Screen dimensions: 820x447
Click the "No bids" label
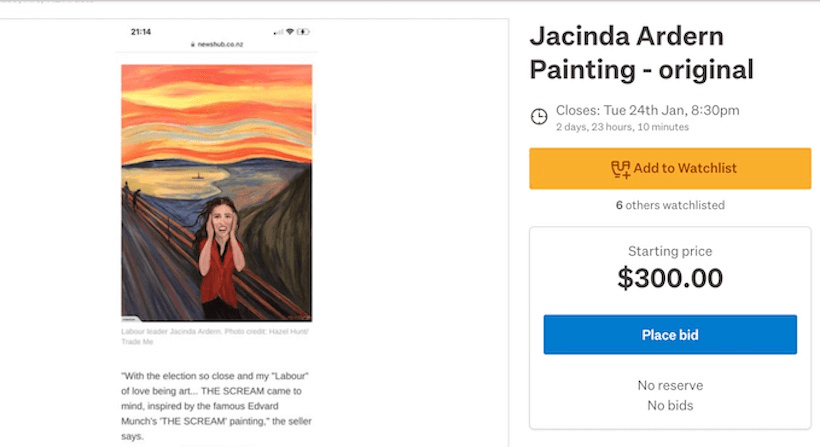click(x=670, y=405)
